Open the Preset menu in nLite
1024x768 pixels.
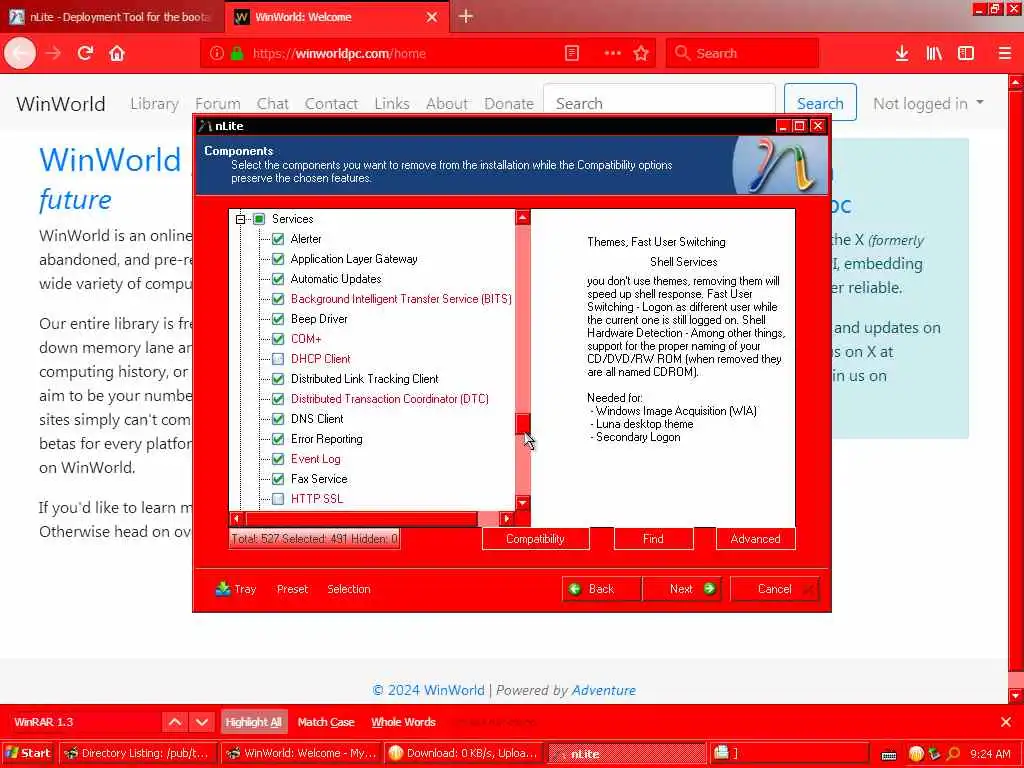(292, 589)
